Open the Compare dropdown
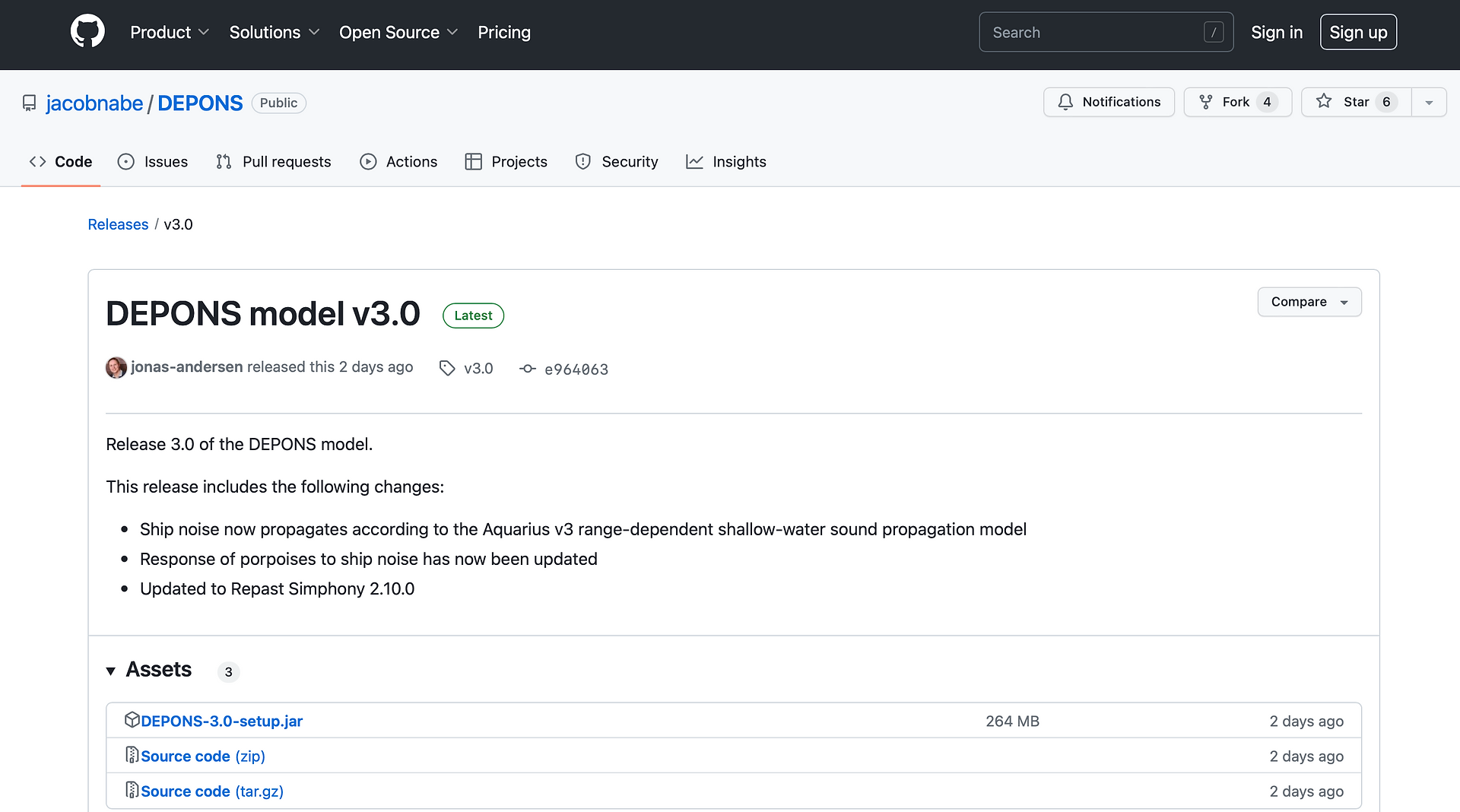Viewport: 1460px width, 812px height. pos(1309,302)
